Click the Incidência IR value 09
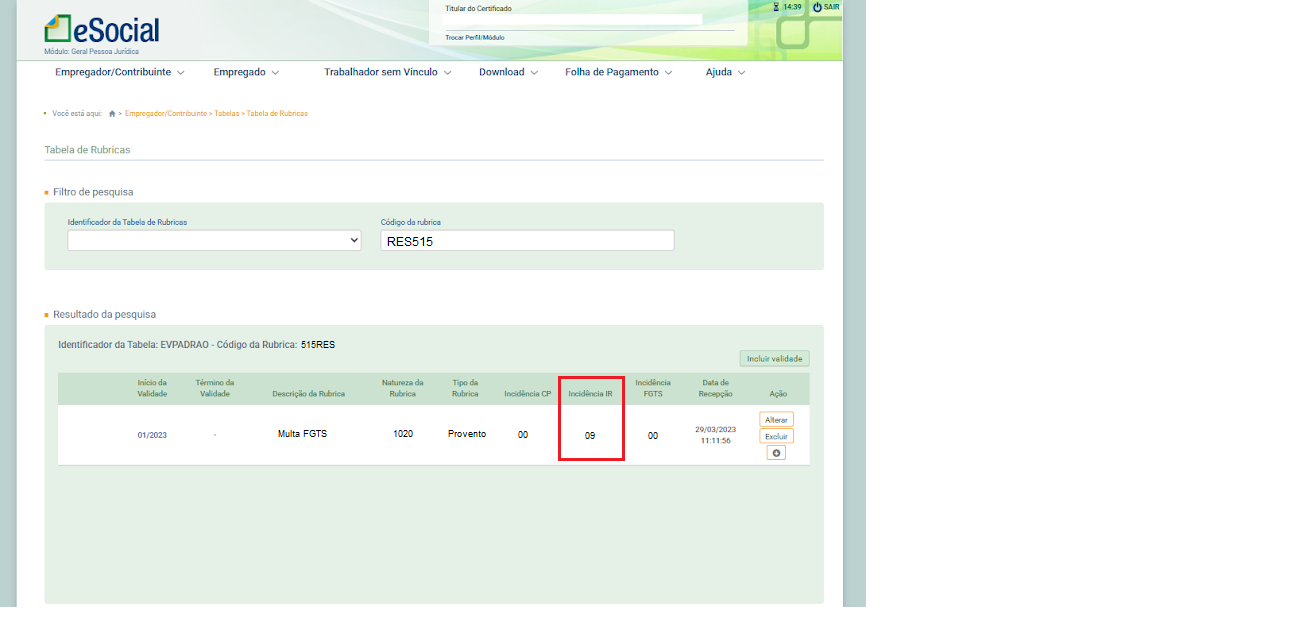Screen dimensions: 1295x624 [x=590, y=435]
